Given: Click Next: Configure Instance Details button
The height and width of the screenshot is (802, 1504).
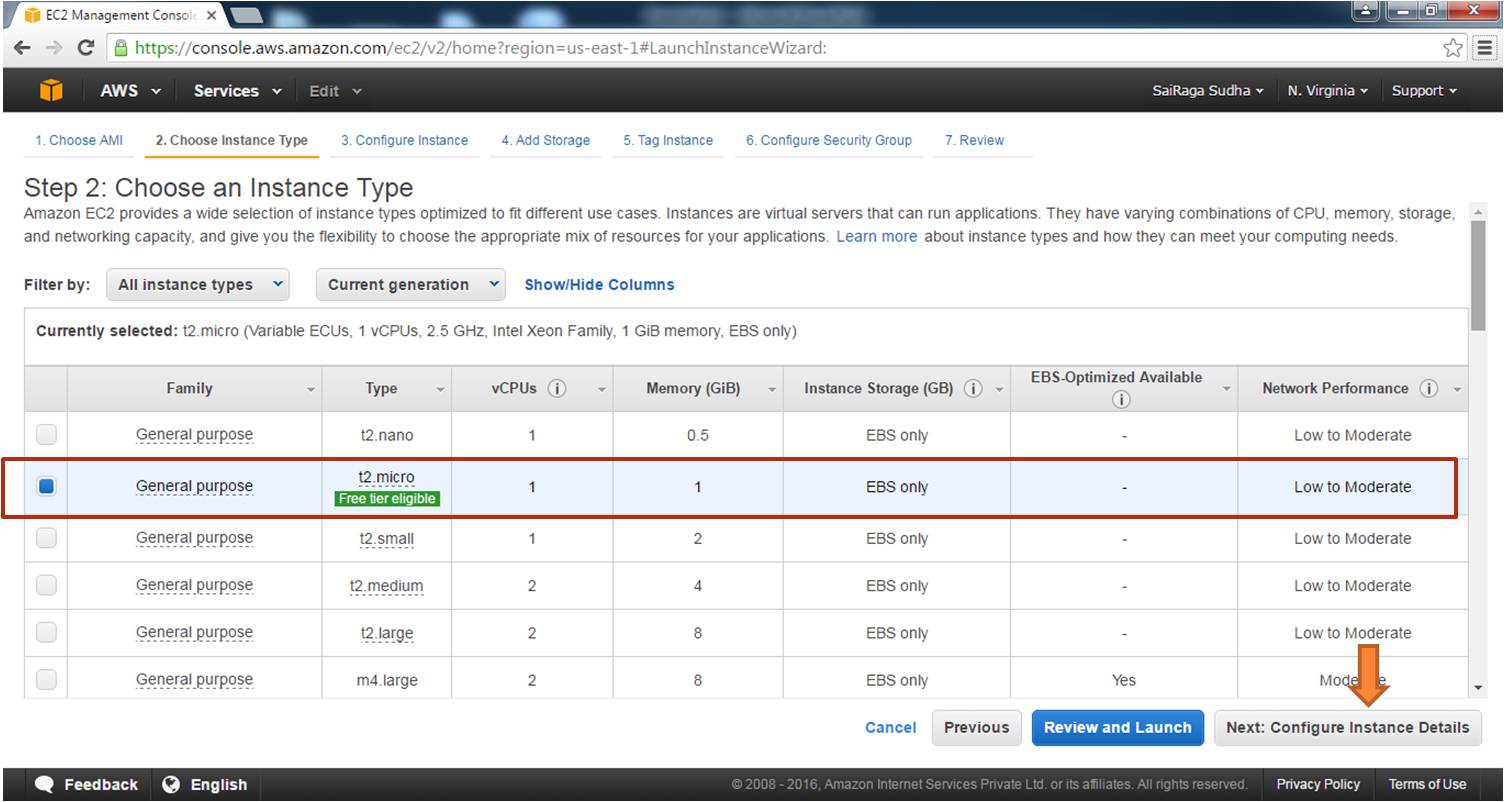Looking at the screenshot, I should tap(1347, 728).
